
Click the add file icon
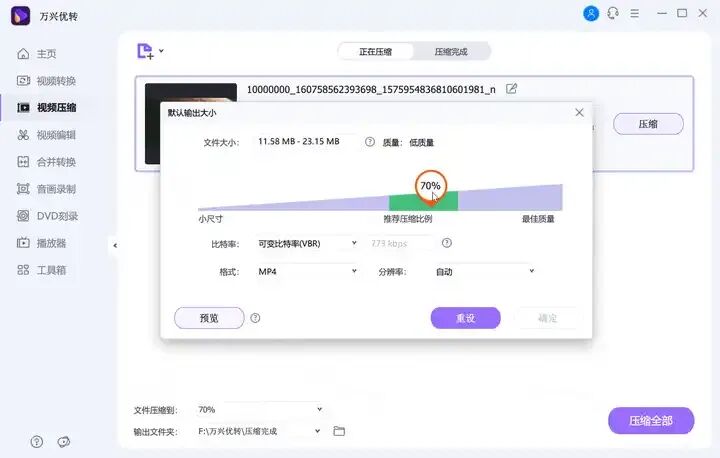(x=146, y=51)
